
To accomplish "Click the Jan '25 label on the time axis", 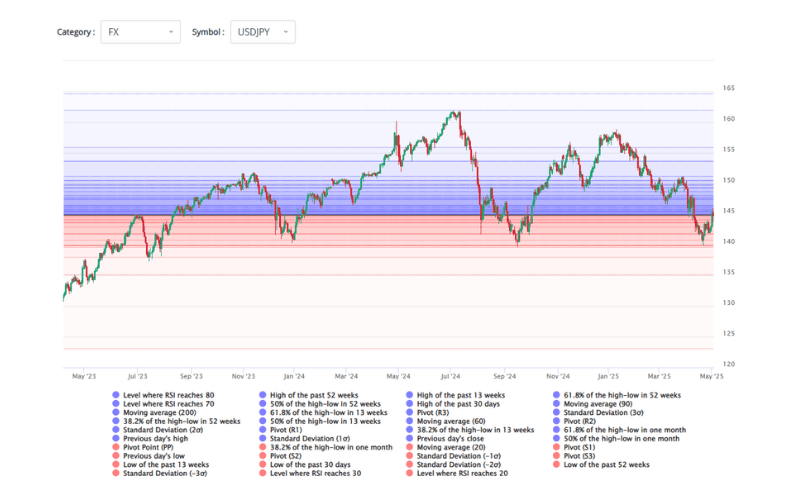I will 608,376.
